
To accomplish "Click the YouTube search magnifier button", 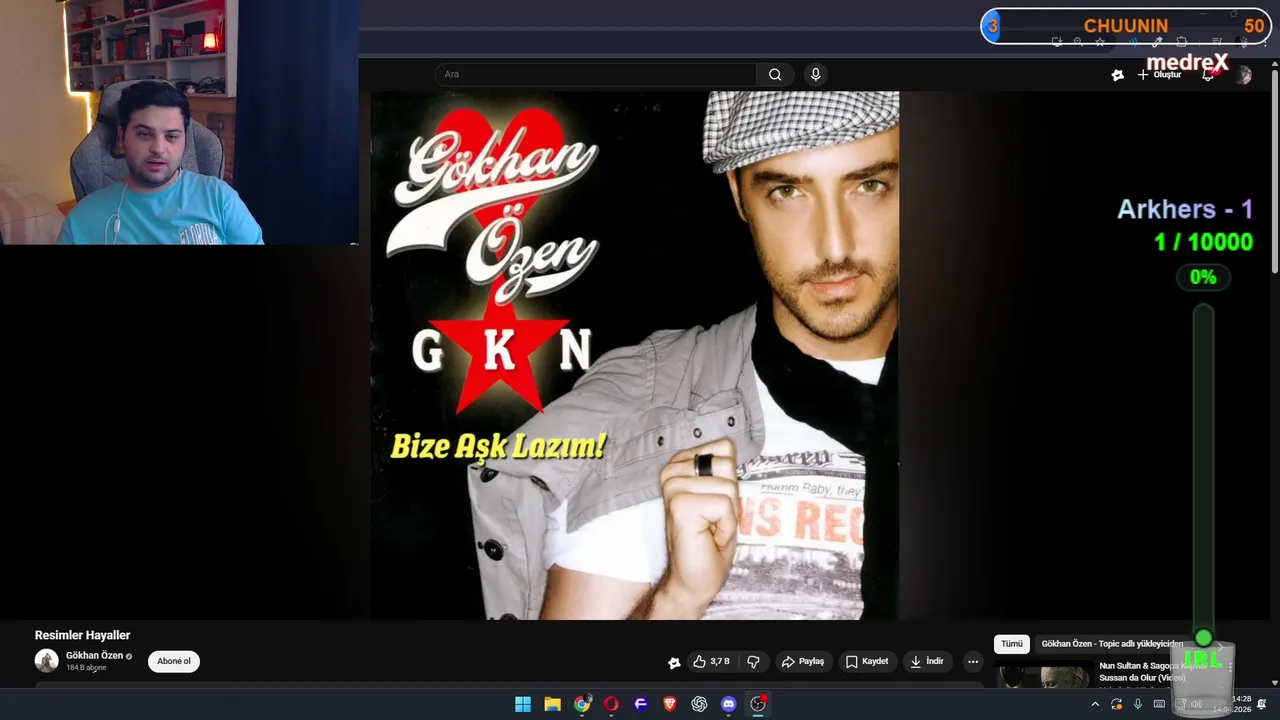I will pos(775,74).
